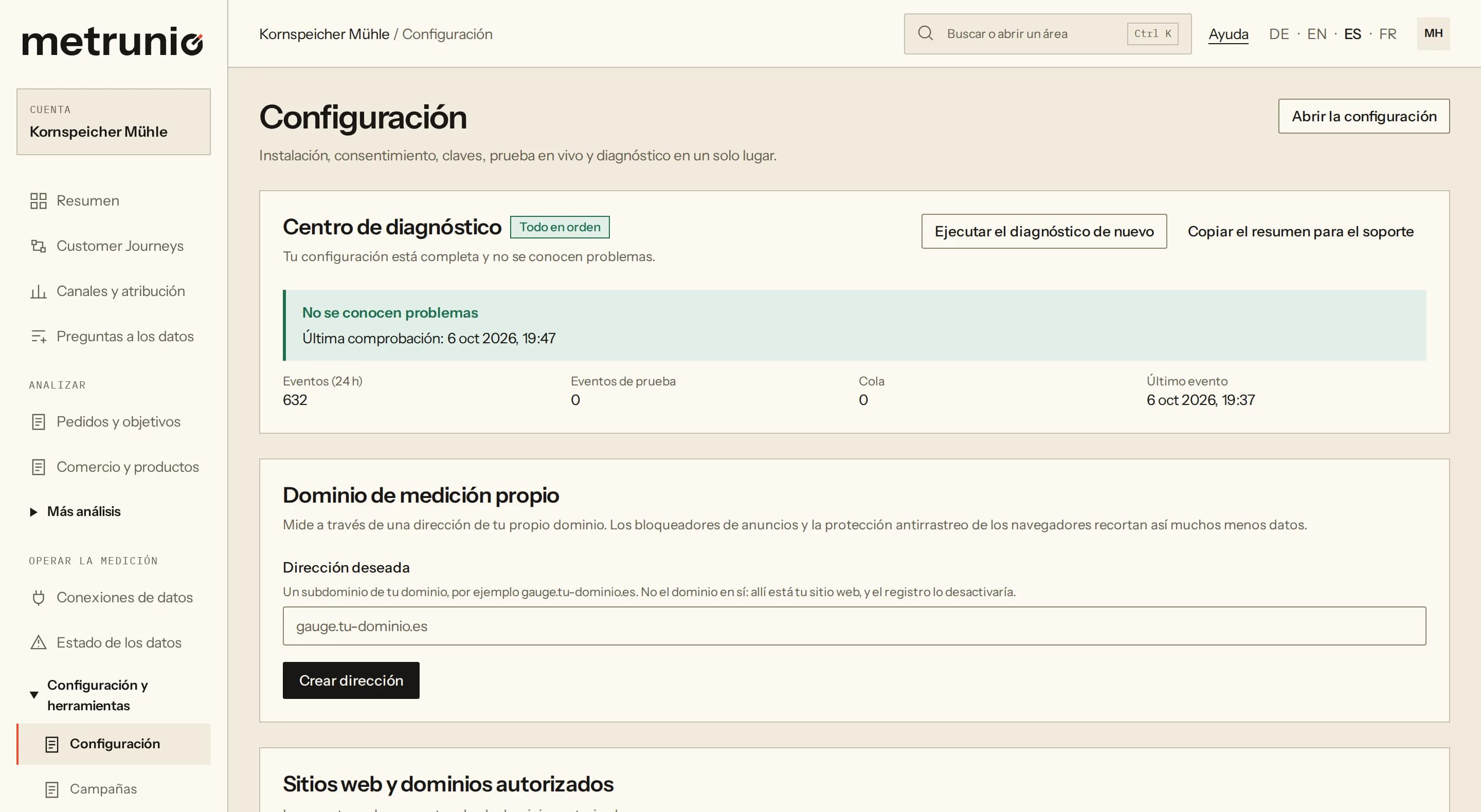Click the Customer Journeys path icon
This screenshot has height=812, width=1481.
pos(39,246)
